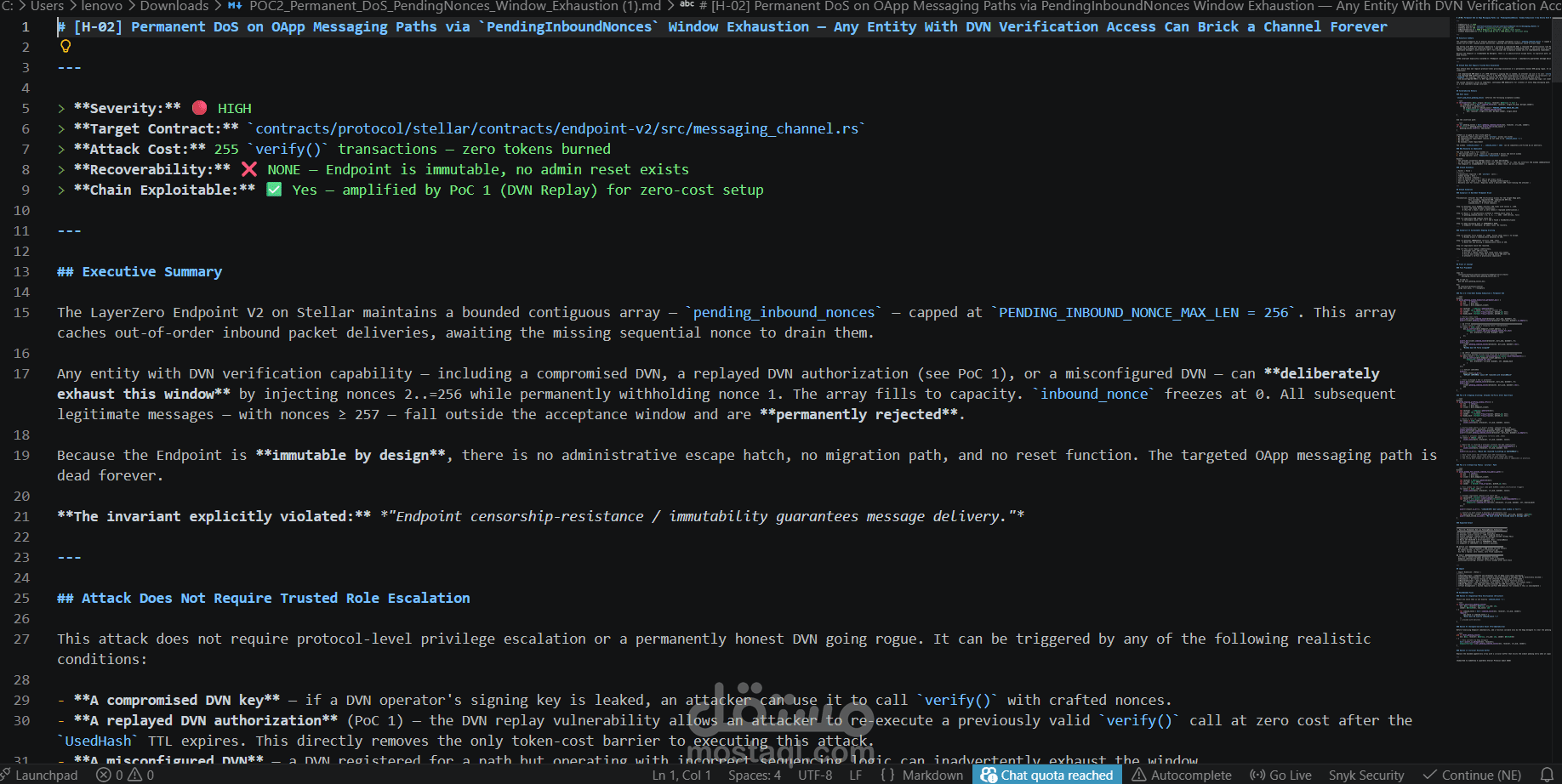Click the "**immutable by design**" bold text
The width and height of the screenshot is (1562, 784).
pyautogui.click(x=351, y=455)
